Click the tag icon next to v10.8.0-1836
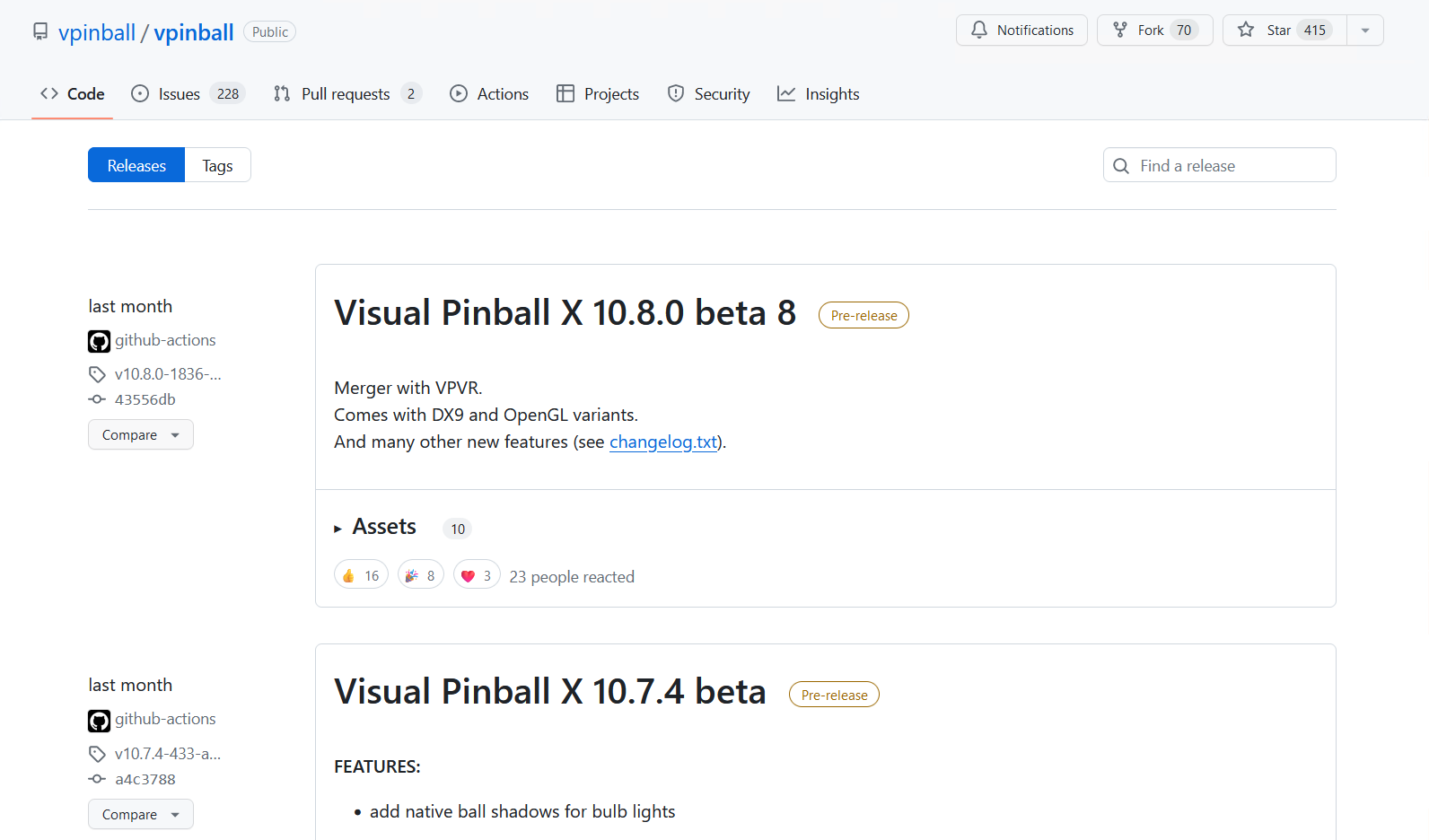Viewport: 1429px width, 840px height. click(97, 374)
